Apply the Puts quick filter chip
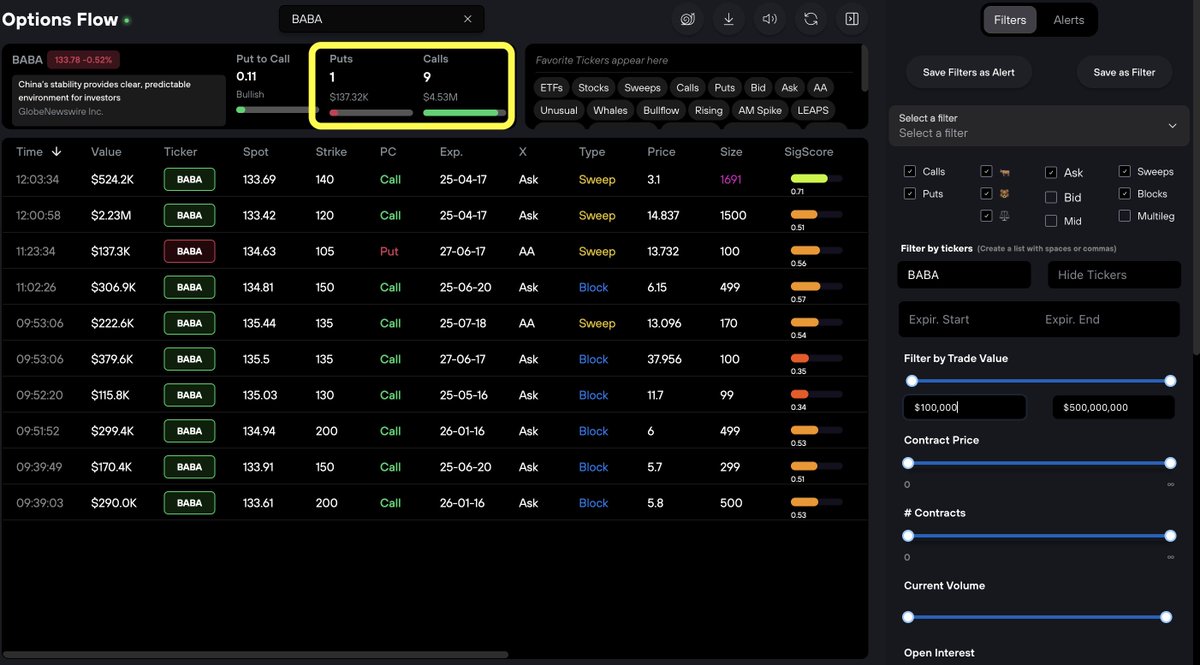Image resolution: width=1200 pixels, height=665 pixels. [x=725, y=88]
